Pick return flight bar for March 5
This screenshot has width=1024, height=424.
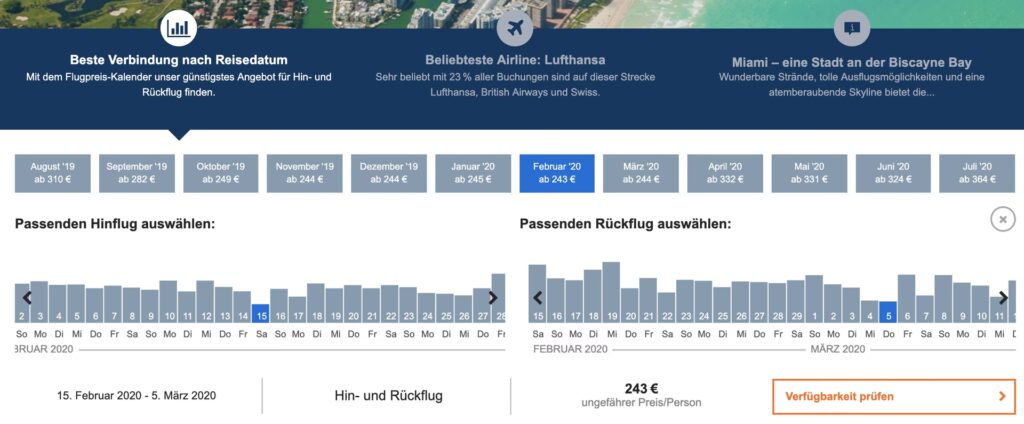(888, 313)
